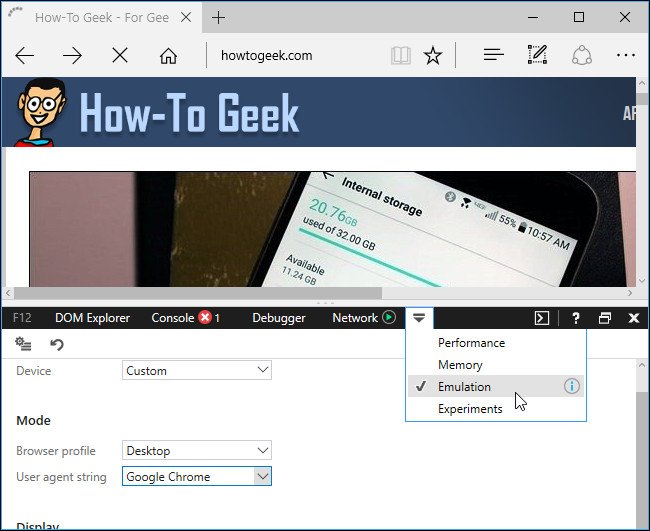The height and width of the screenshot is (531, 650).
Task: Open the Internal storage phone article image
Action: tap(332, 229)
